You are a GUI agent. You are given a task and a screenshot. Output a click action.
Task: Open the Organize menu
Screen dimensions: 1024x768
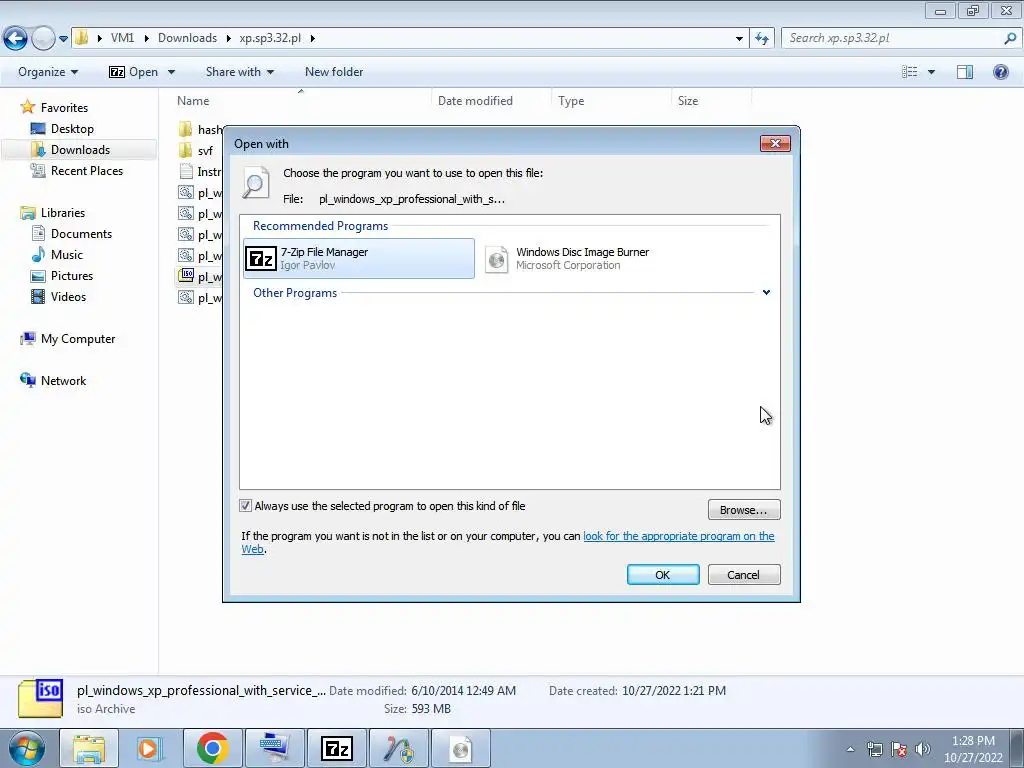pos(48,72)
